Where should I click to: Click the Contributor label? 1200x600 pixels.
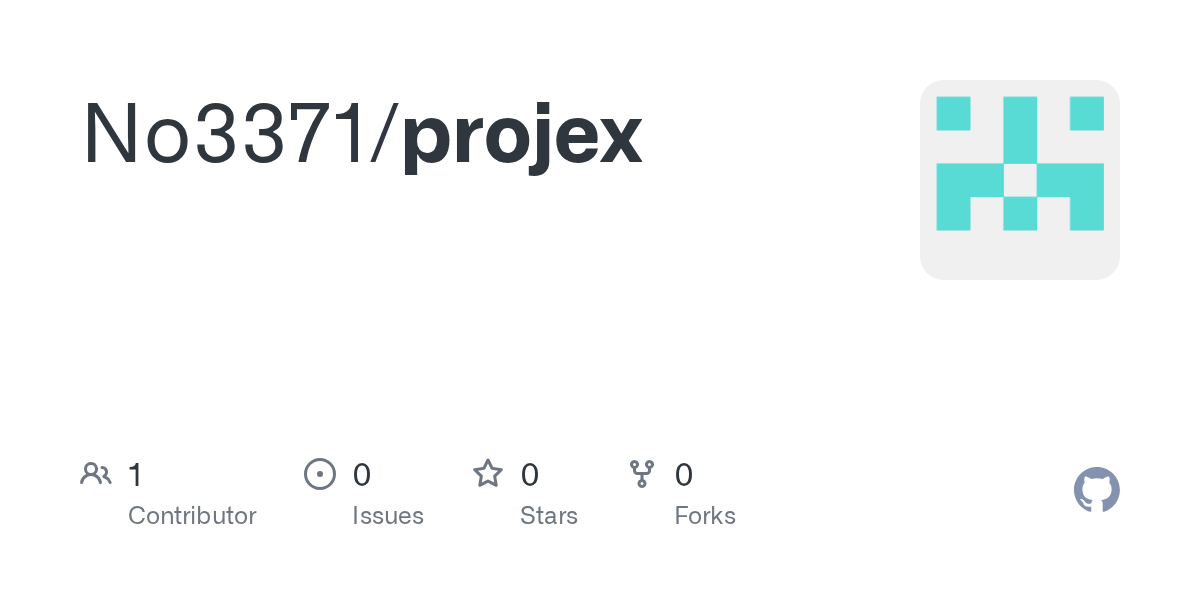coord(192,516)
